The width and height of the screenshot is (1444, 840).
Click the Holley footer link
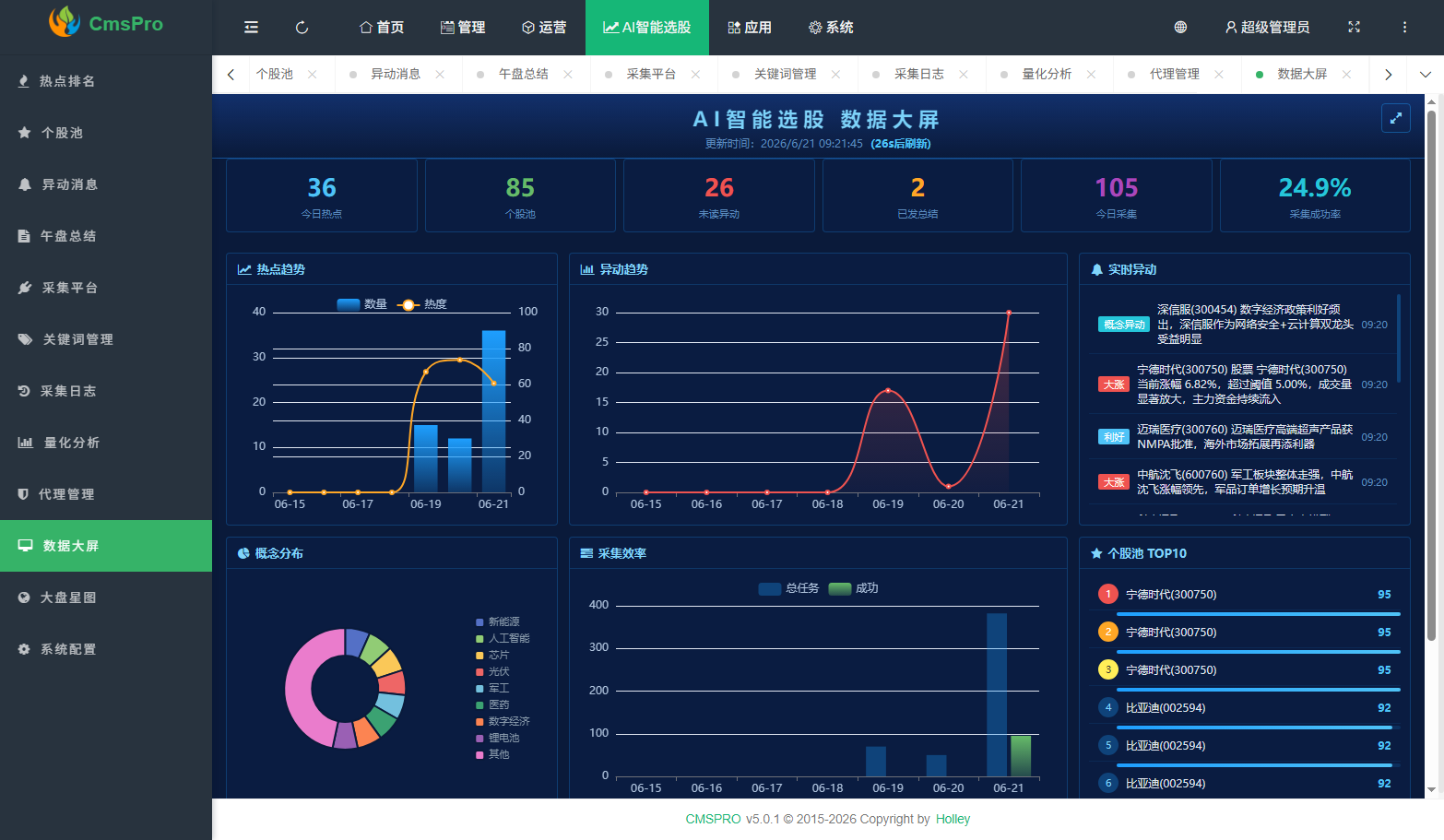click(953, 819)
